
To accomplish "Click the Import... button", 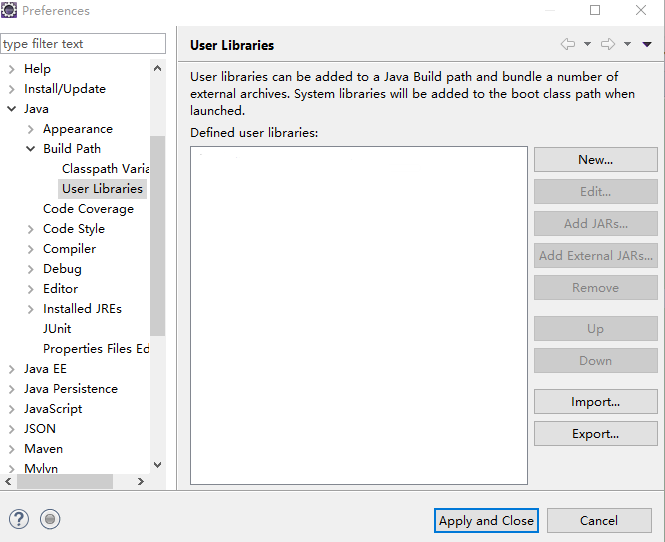I will (595, 402).
